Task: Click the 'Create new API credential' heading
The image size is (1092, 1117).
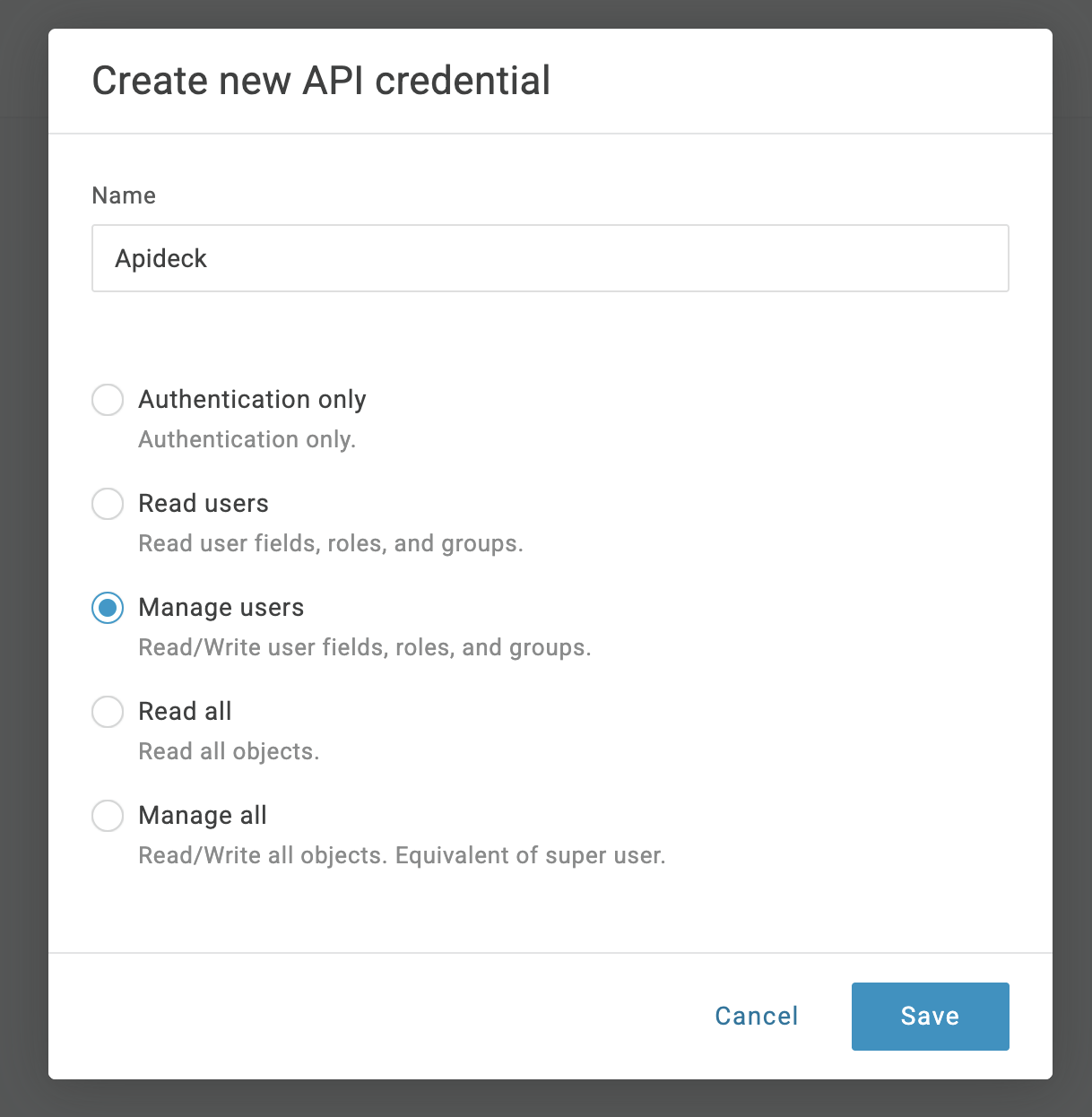Action: tap(321, 81)
